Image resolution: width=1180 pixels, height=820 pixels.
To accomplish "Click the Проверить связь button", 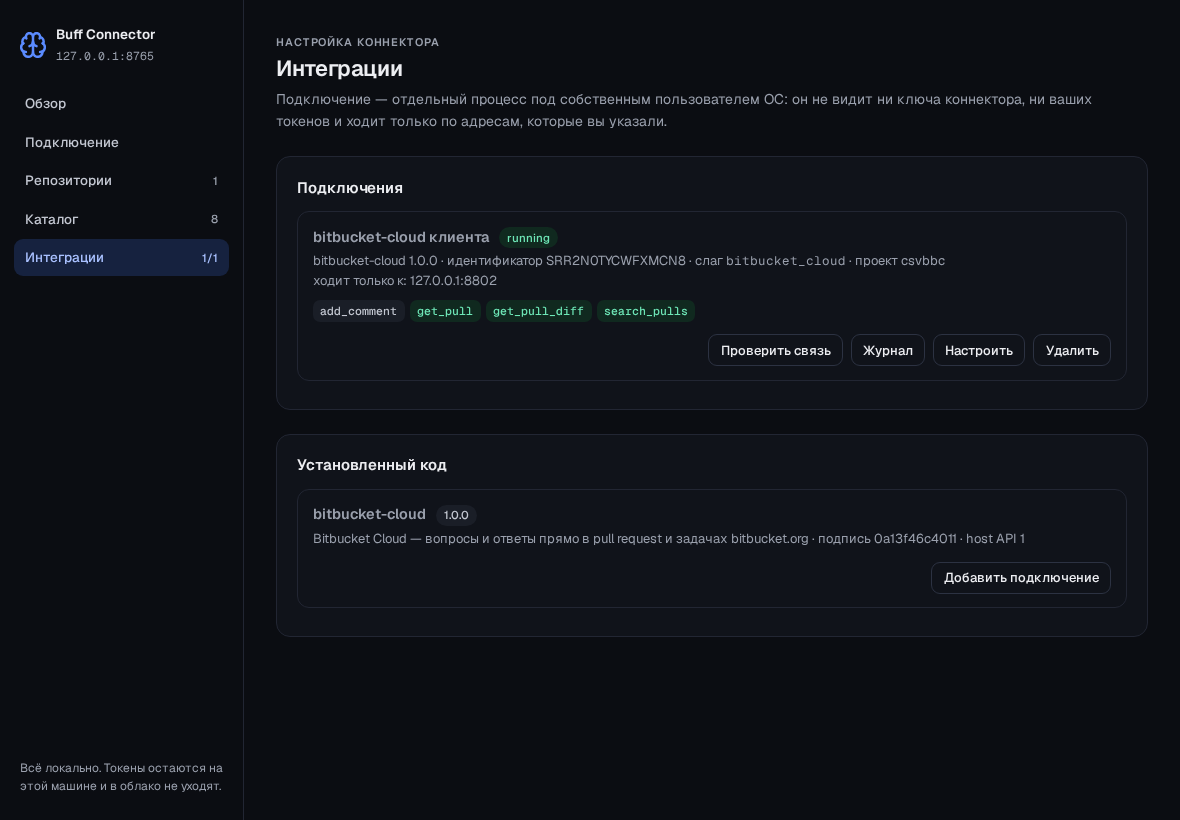I will point(775,351).
